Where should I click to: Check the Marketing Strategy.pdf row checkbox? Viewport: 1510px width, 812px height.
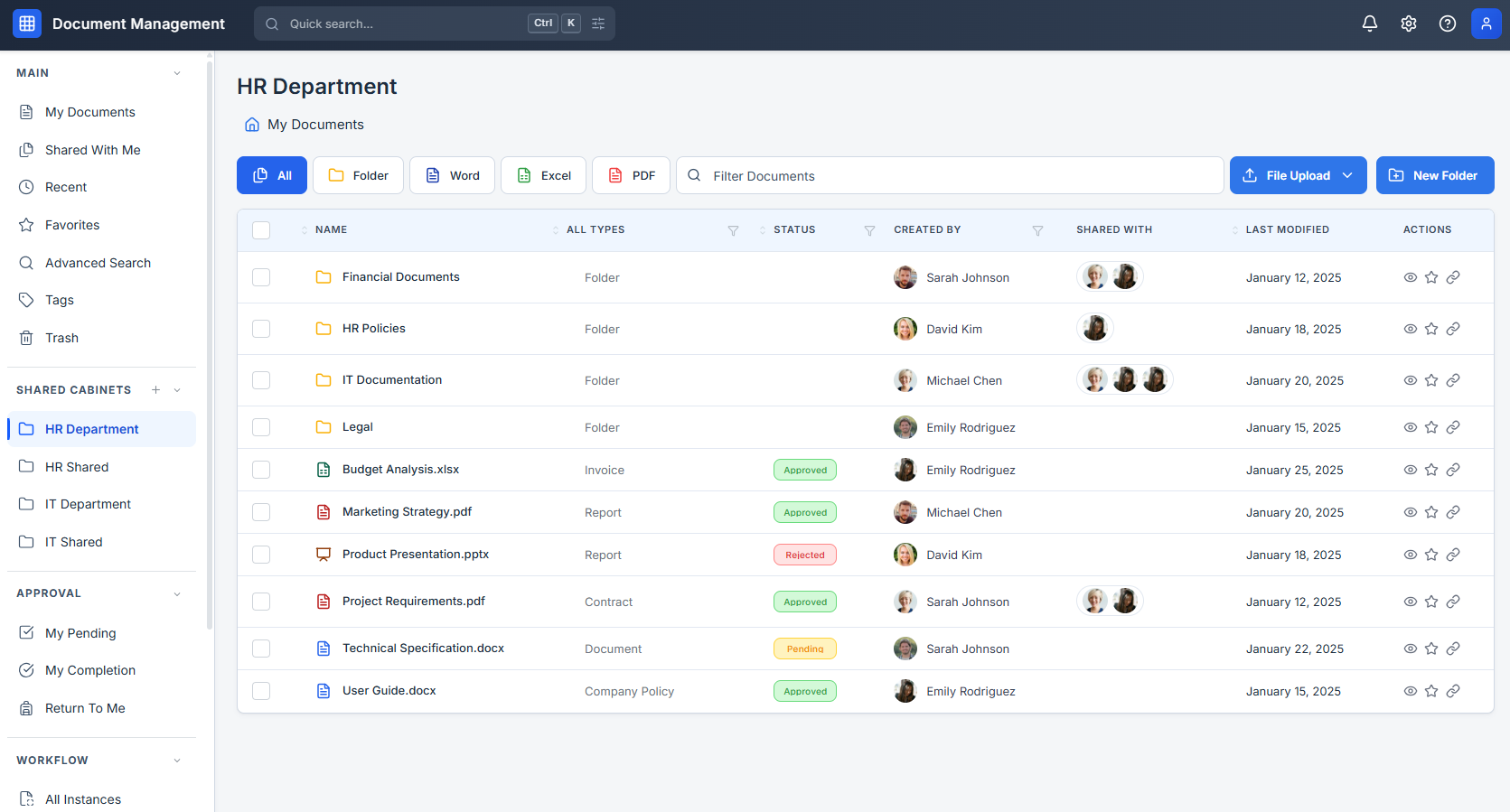pos(261,512)
